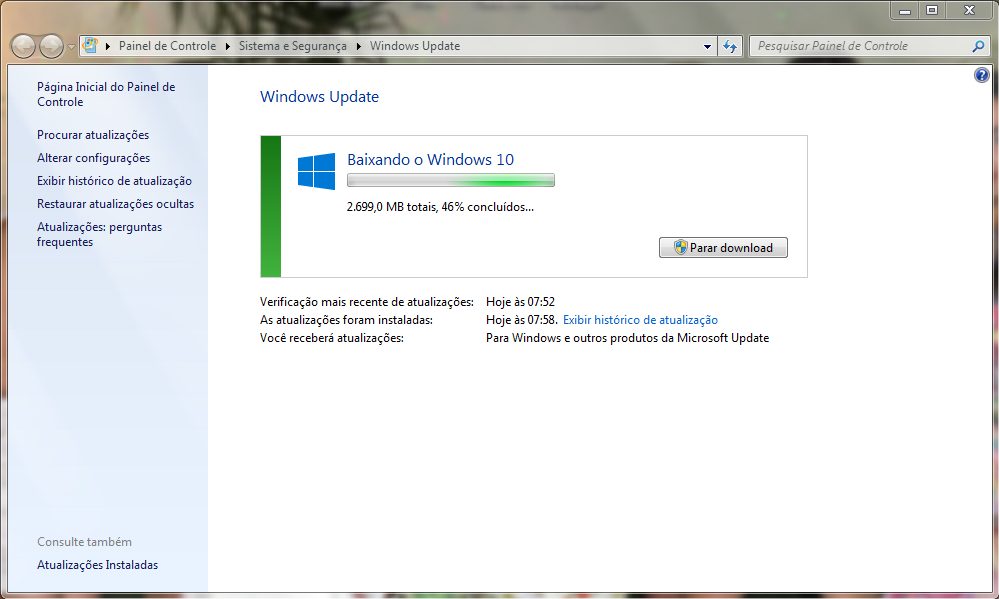The width and height of the screenshot is (999, 599).
Task: Maximize the Windows Update window
Action: [x=932, y=11]
